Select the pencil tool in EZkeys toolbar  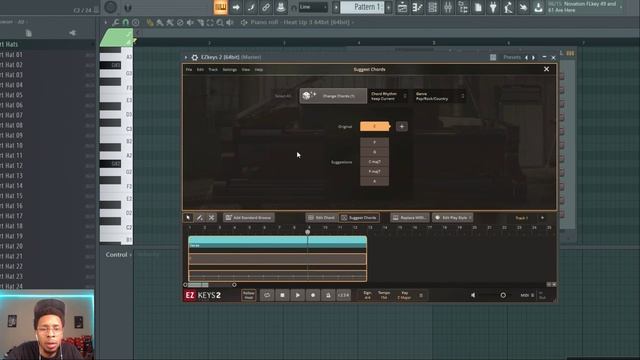[200, 218]
